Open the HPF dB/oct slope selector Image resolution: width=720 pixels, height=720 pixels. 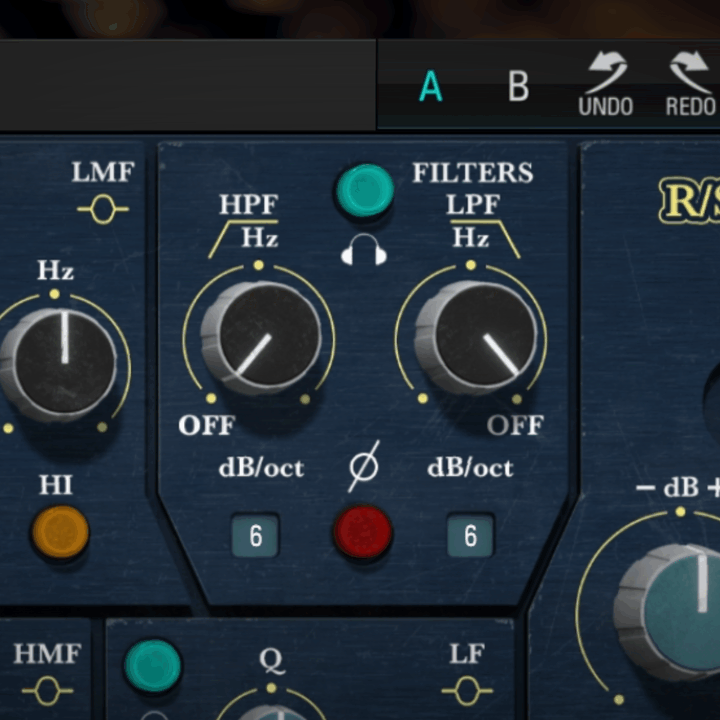[x=255, y=536]
